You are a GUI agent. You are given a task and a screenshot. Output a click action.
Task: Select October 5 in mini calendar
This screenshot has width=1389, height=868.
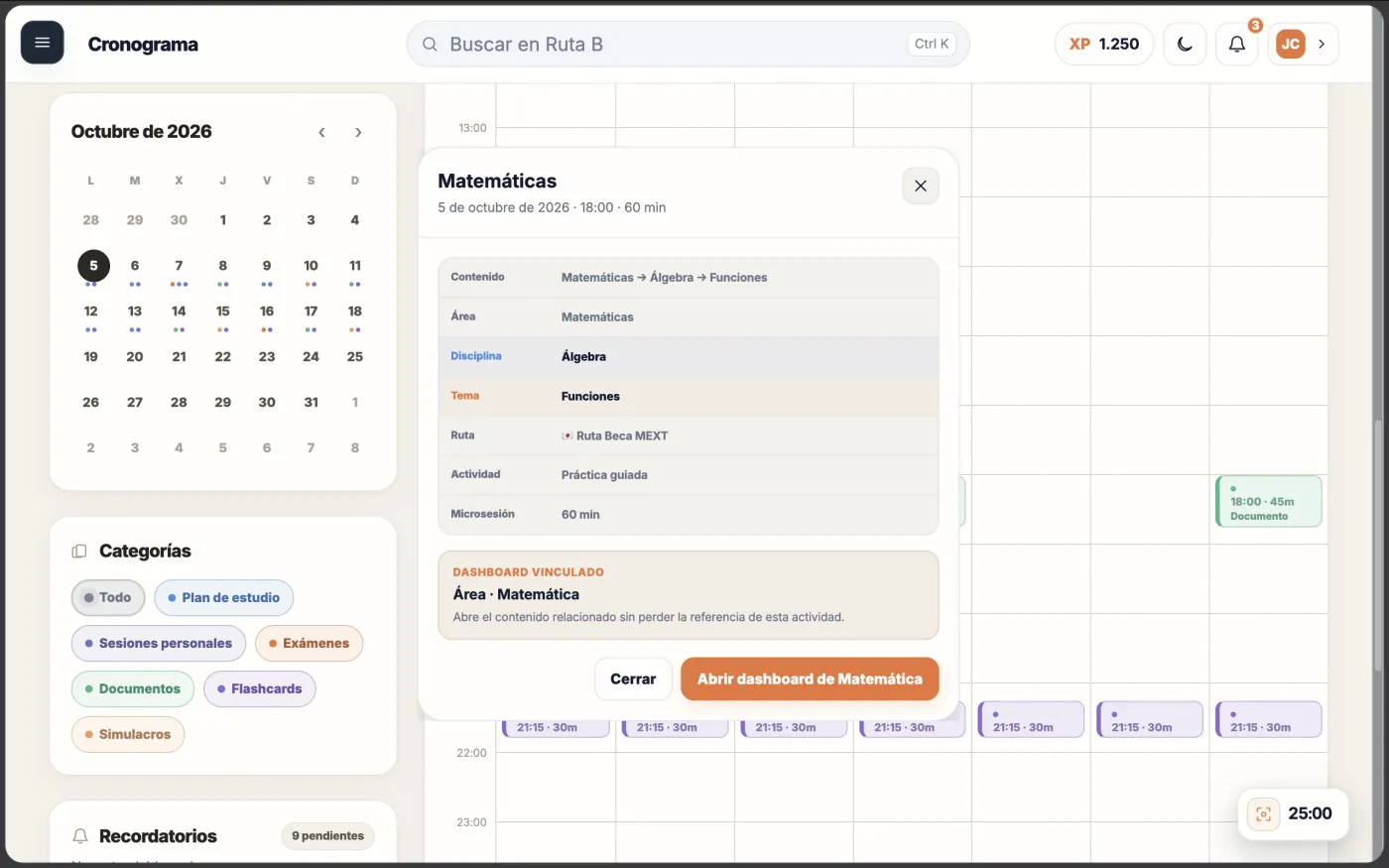93,266
